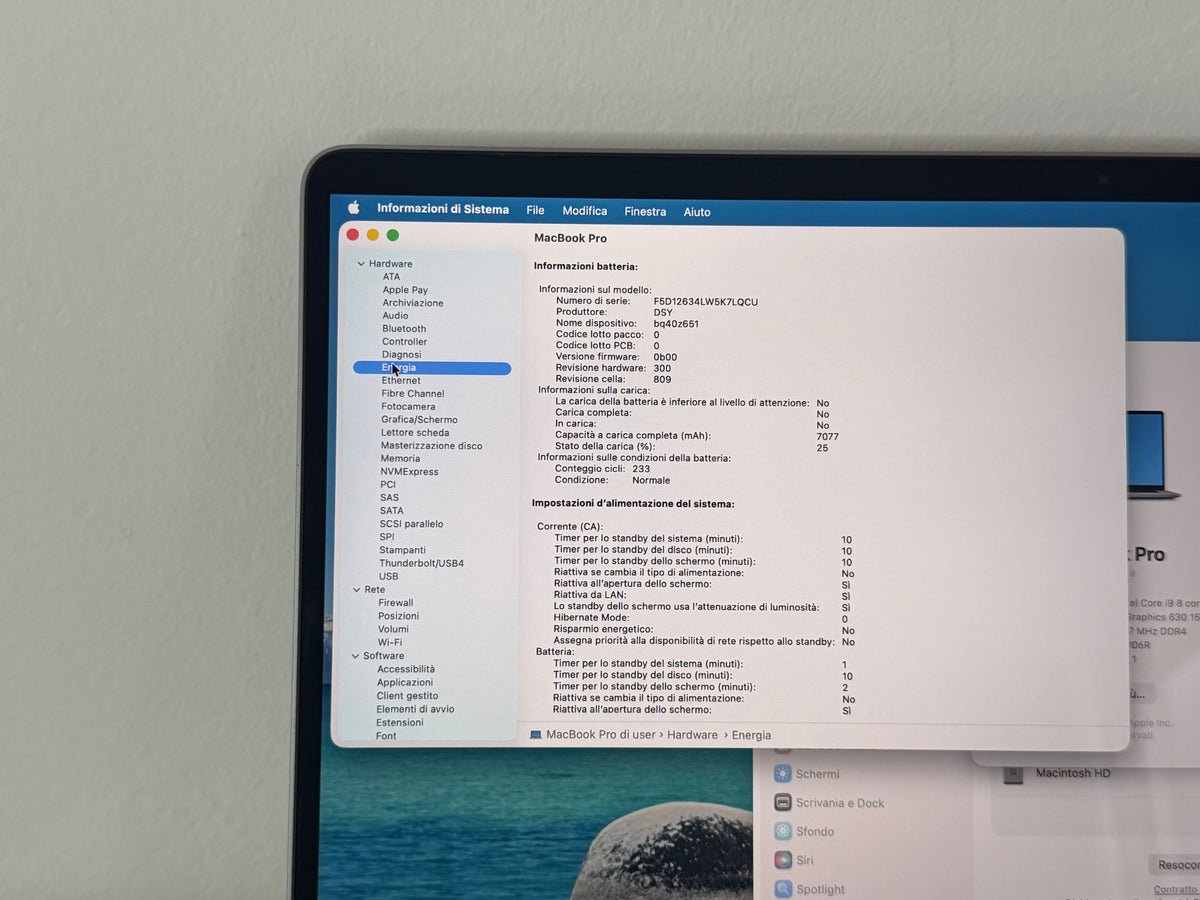
Task: Select Wi-Fi under Rete
Action: pos(390,643)
